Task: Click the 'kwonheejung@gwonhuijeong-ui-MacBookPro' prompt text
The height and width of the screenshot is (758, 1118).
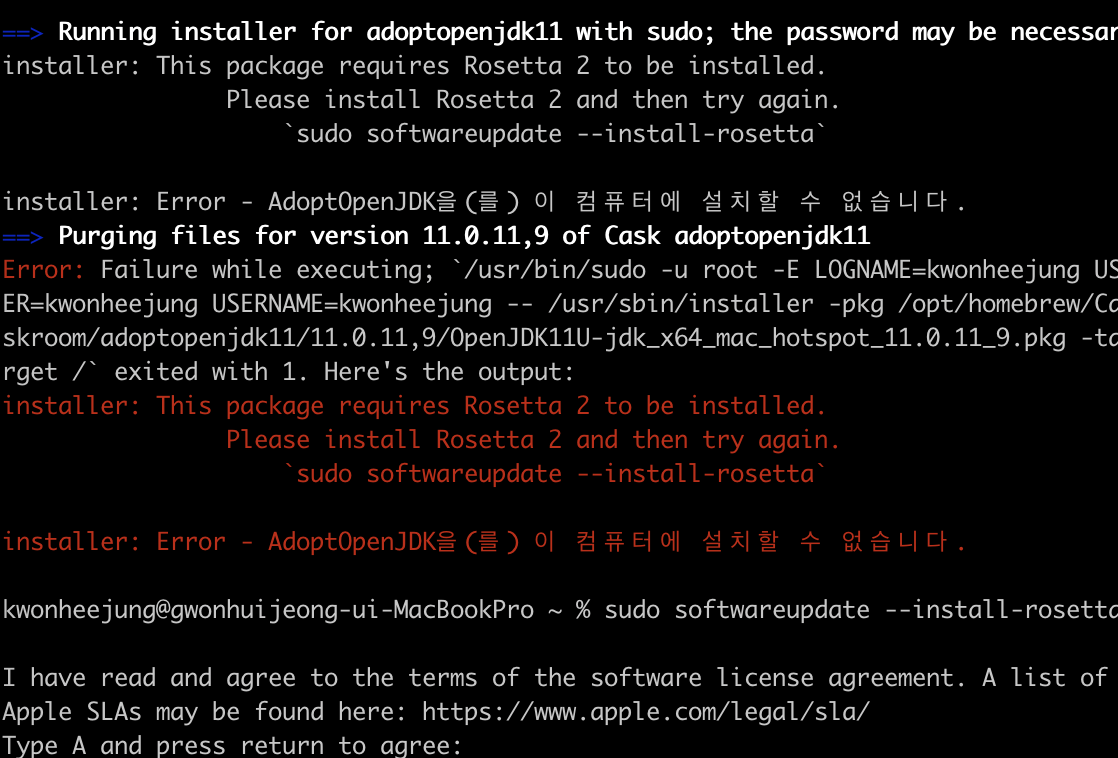Action: point(268,610)
